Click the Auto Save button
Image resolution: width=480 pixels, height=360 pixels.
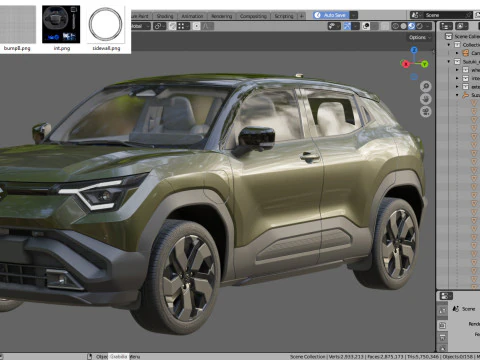331,15
